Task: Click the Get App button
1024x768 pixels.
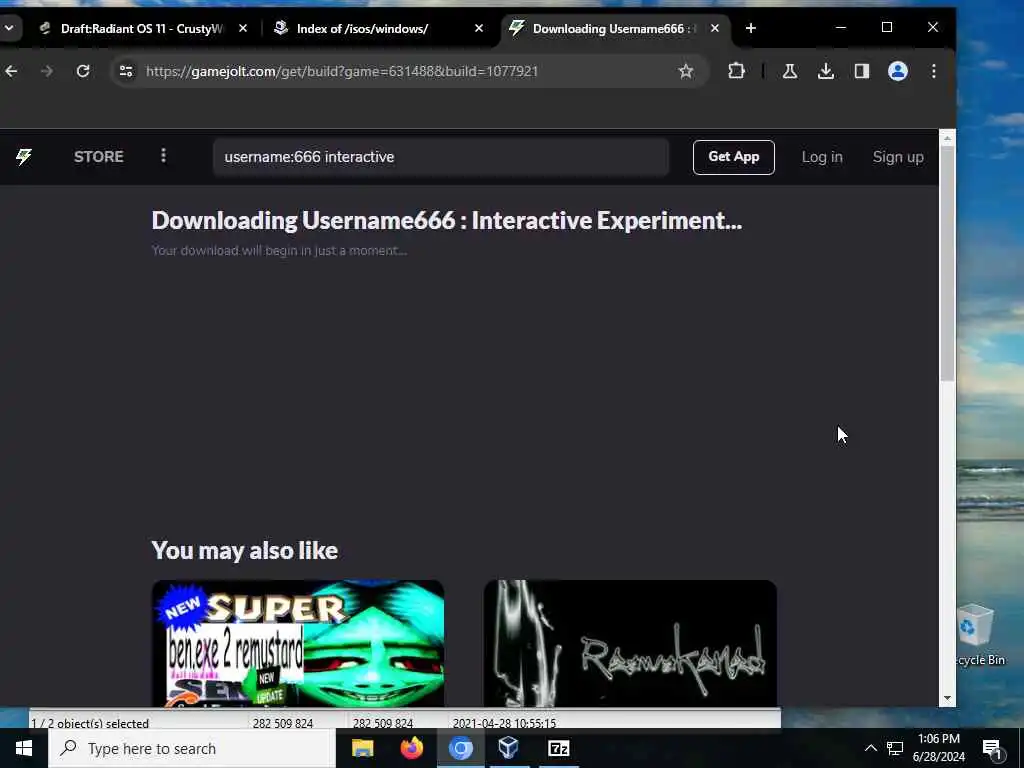Action: click(733, 157)
